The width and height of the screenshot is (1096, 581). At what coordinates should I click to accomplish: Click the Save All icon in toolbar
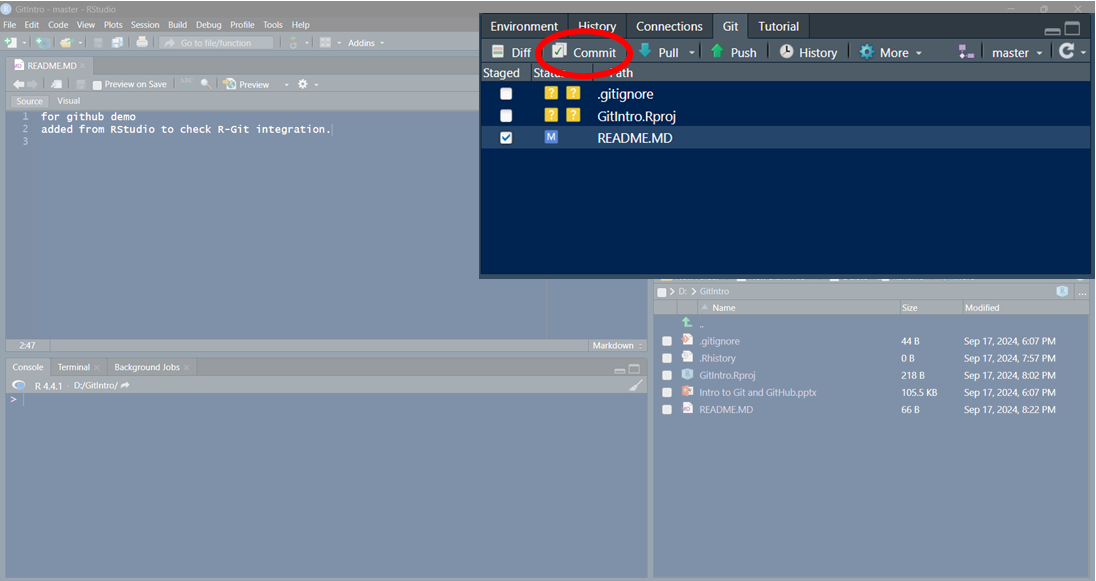(117, 43)
